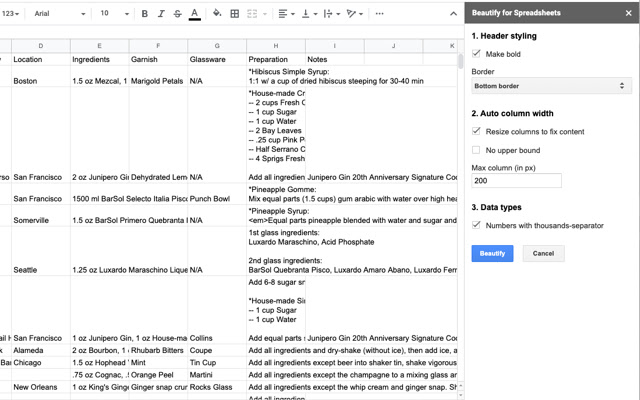640x400 pixels.
Task: Open the borders tool
Action: (235, 14)
